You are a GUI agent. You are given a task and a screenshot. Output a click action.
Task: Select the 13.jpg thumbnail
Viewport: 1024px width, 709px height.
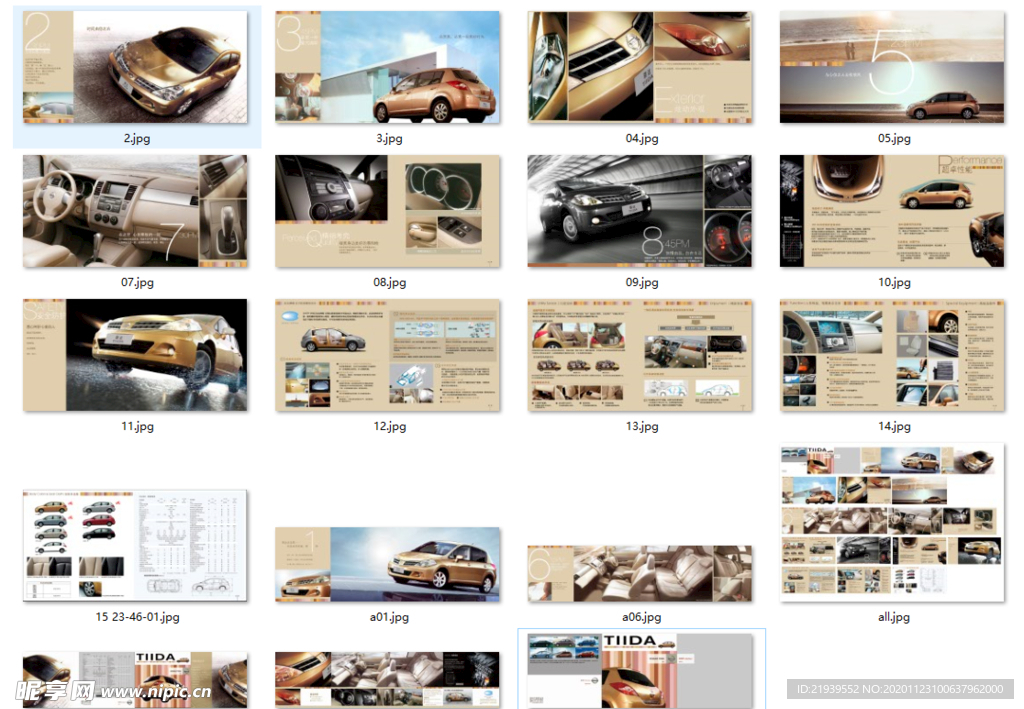(640, 355)
